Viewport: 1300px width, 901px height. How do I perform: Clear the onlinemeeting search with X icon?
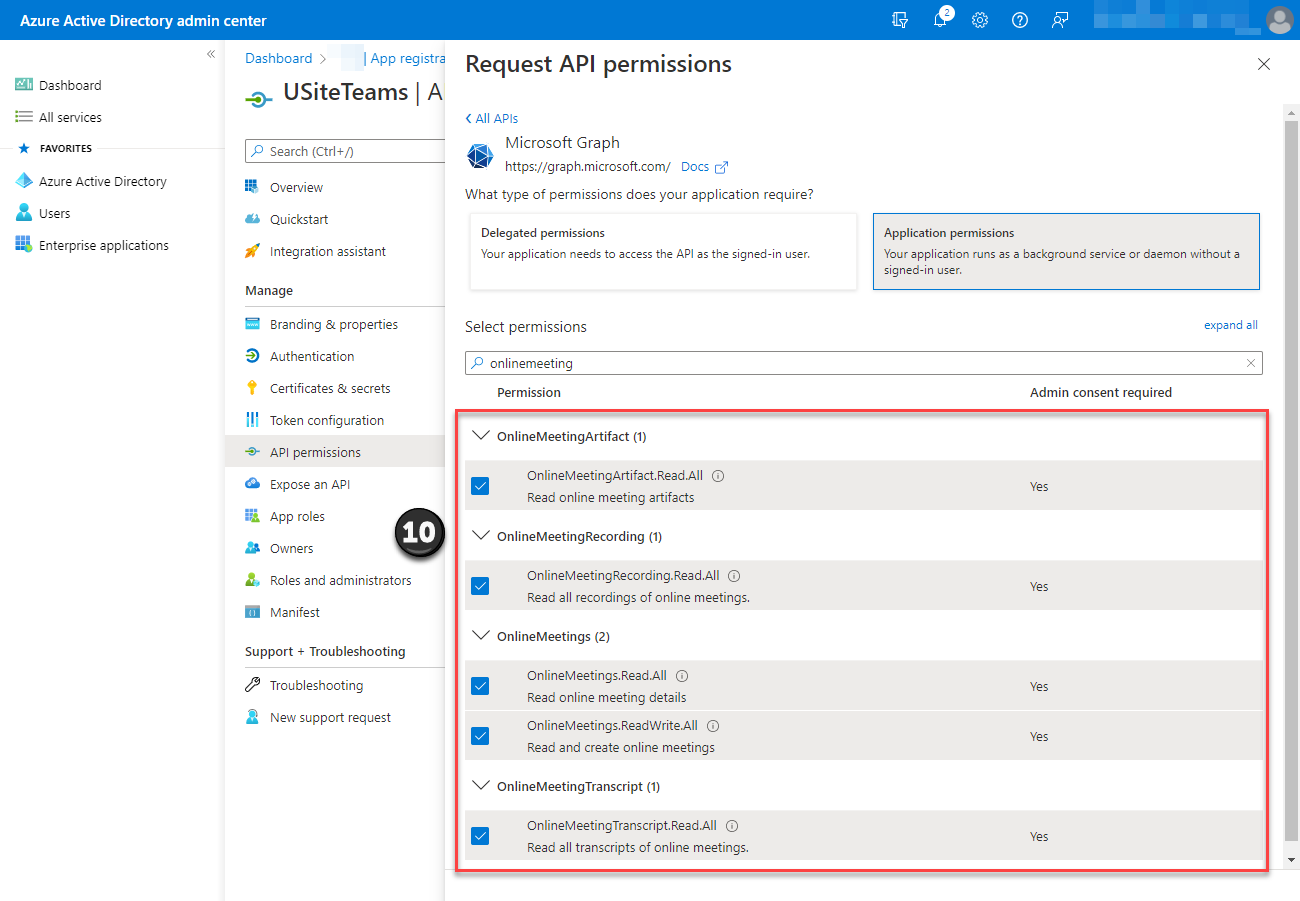tap(1250, 363)
